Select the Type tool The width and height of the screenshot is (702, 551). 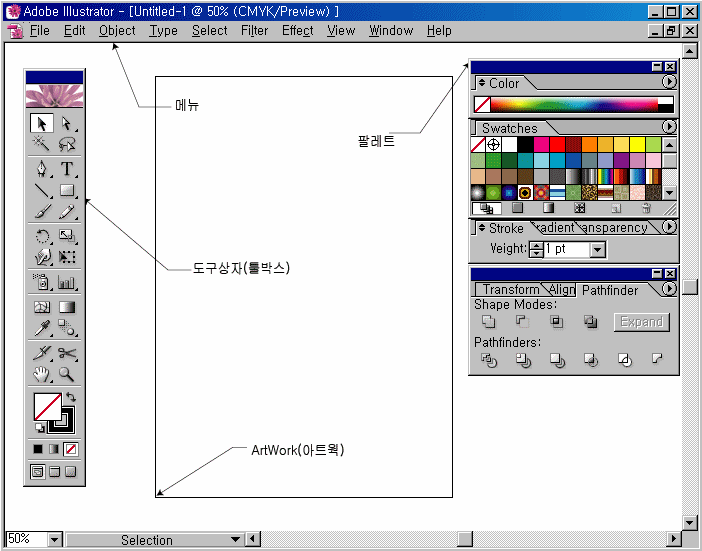pos(67,169)
